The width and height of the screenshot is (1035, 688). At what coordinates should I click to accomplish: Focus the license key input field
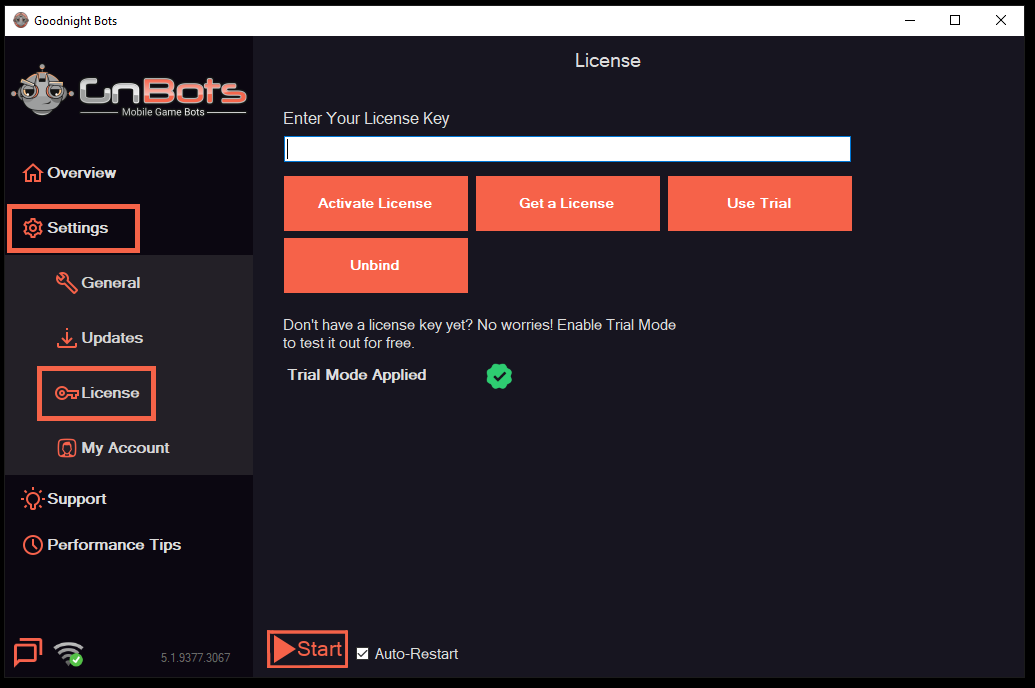tap(567, 149)
